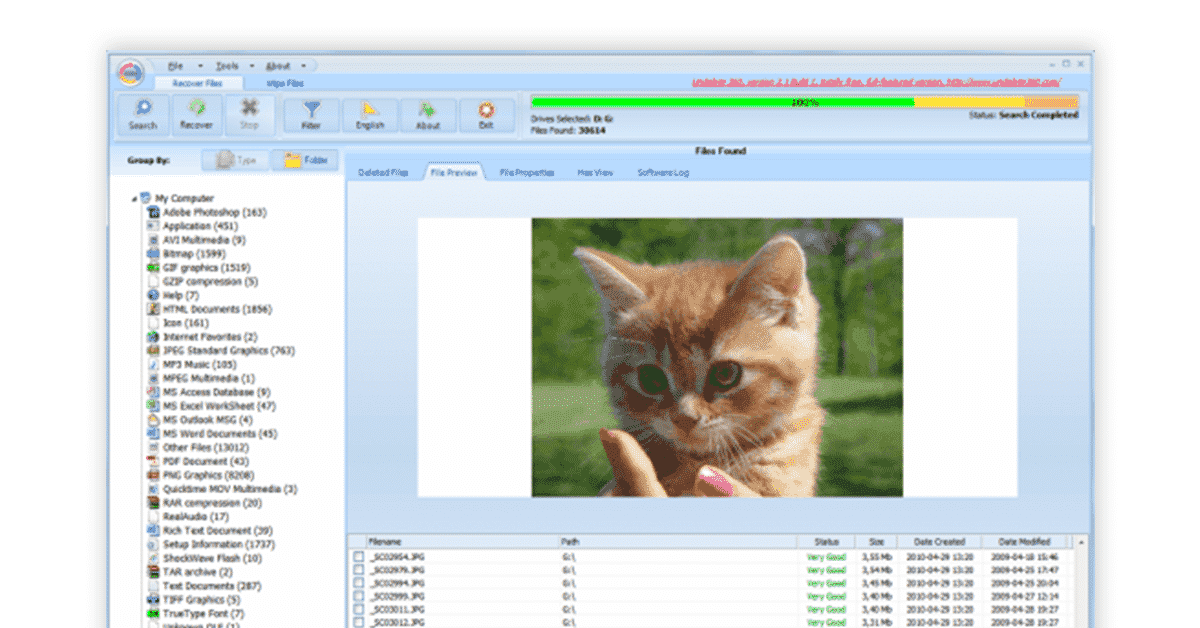Open the About toolbar icon
The image size is (1200, 628).
428,115
